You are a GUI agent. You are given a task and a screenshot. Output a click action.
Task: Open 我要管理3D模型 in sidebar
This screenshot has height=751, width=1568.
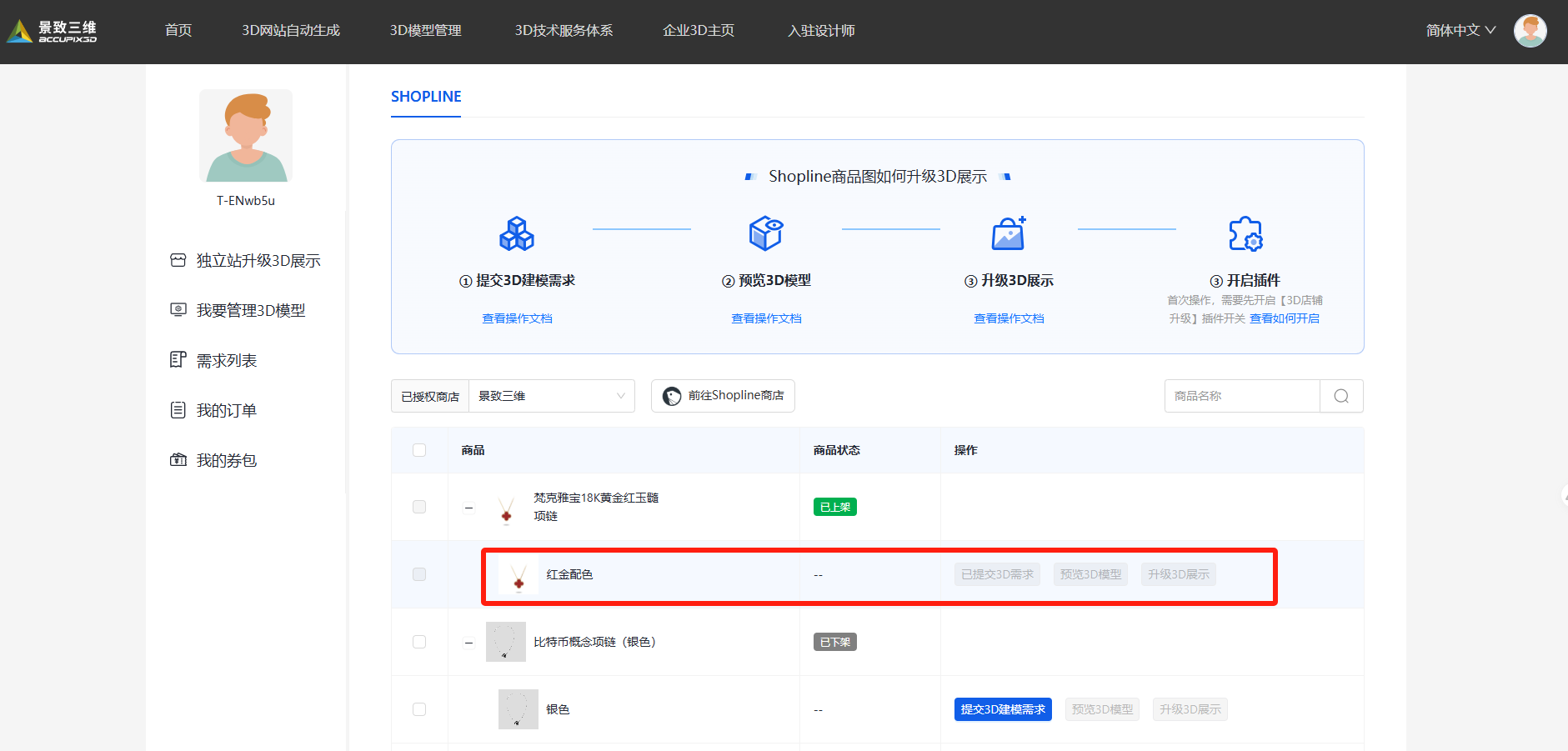tap(251, 311)
